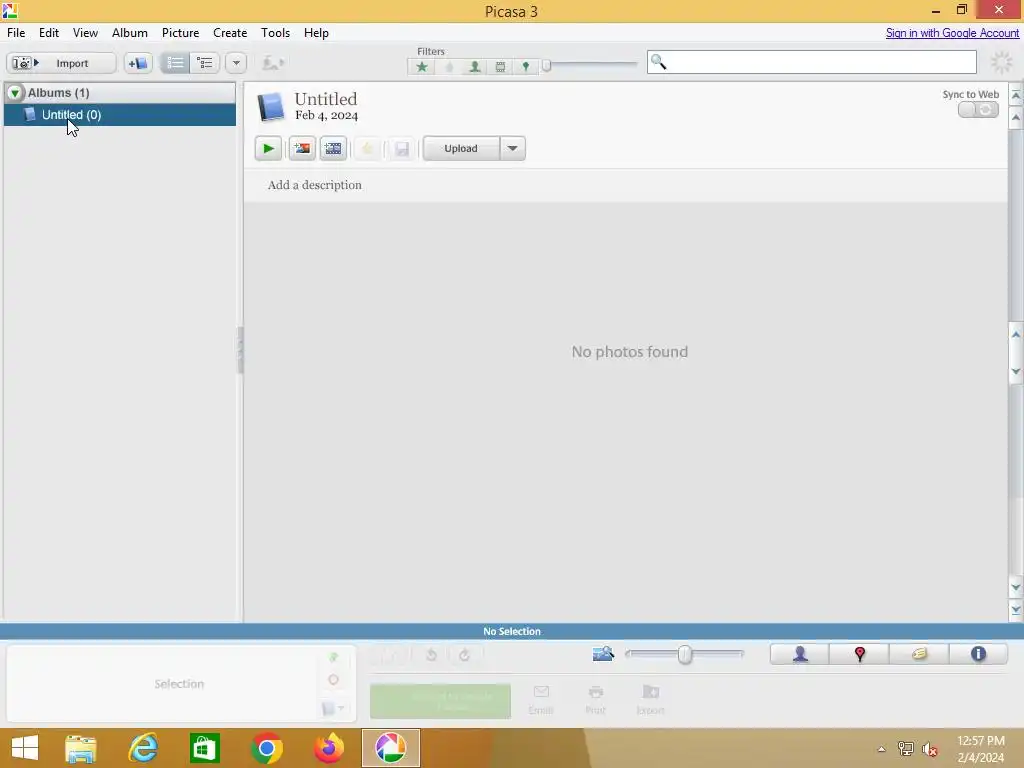The width and height of the screenshot is (1024, 768).
Task: Click the No Selection status bar
Action: (512, 632)
